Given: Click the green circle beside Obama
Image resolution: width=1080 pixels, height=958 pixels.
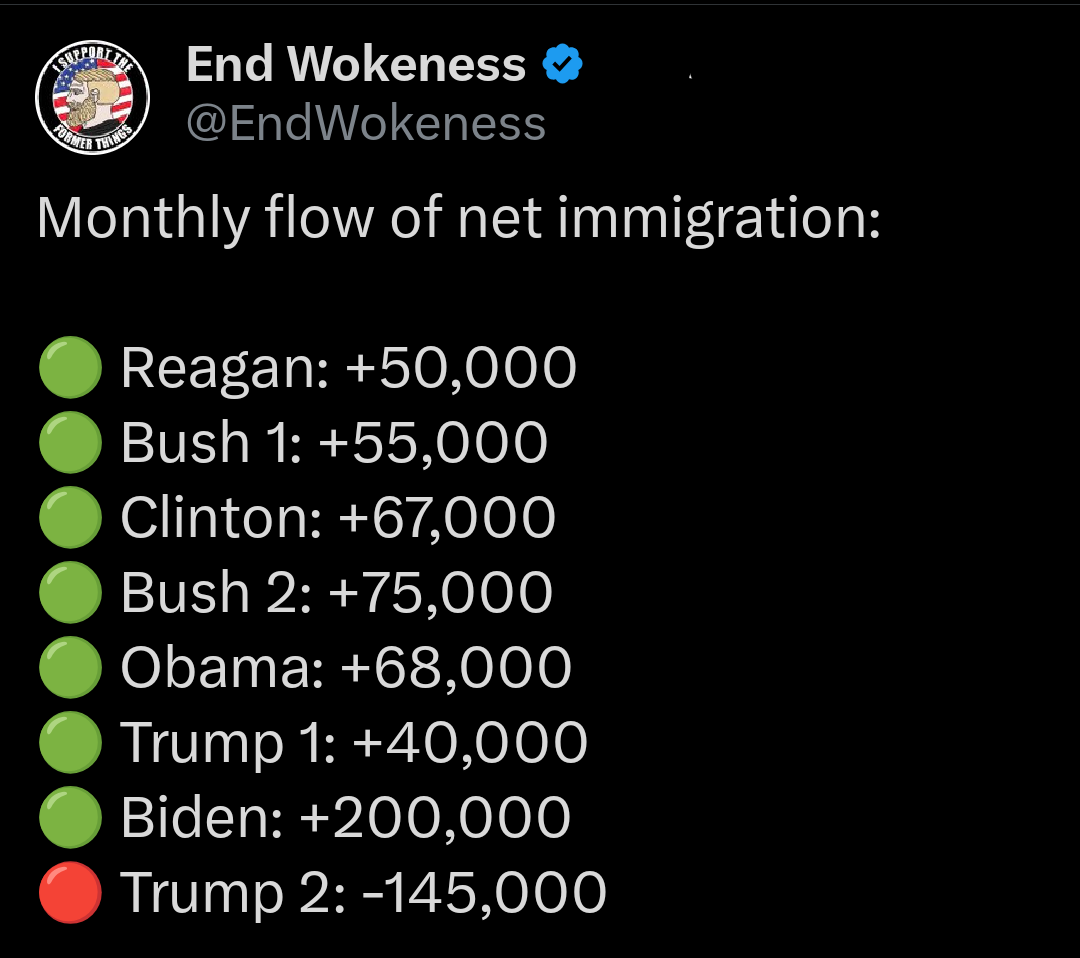Looking at the screenshot, I should click(70, 668).
